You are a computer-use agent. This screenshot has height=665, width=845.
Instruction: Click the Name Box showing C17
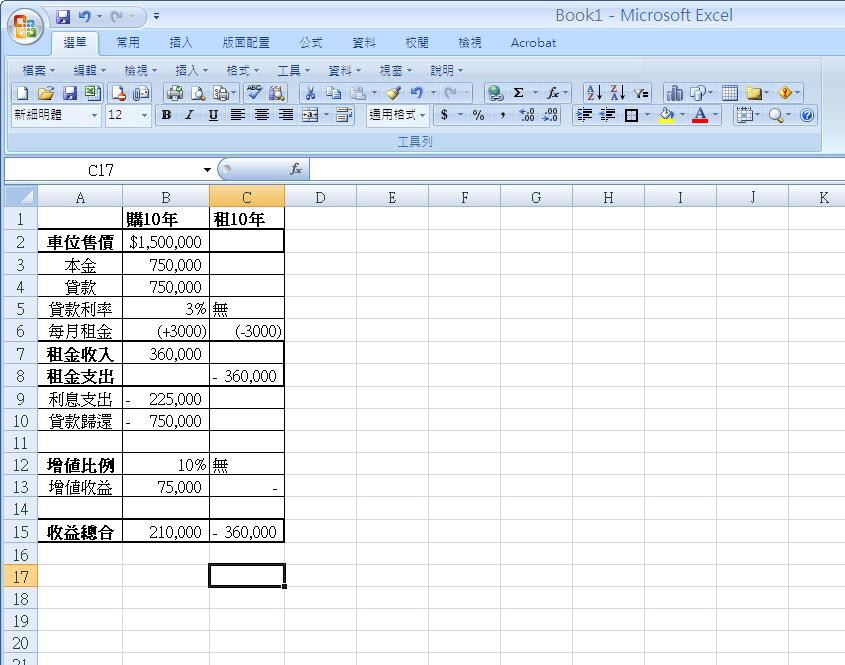coord(101,170)
